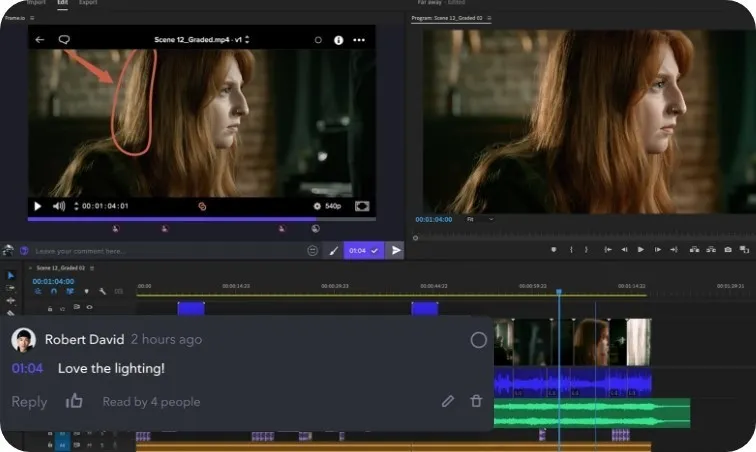Select the Ripple Edit tool
Image resolution: width=756 pixels, height=452 pixels.
[x=11, y=301]
